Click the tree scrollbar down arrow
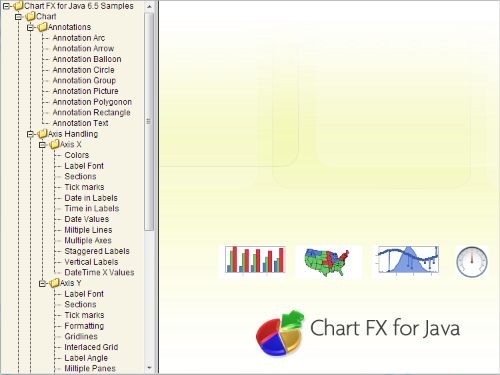Image resolution: width=500 pixels, height=375 pixels. [149, 368]
